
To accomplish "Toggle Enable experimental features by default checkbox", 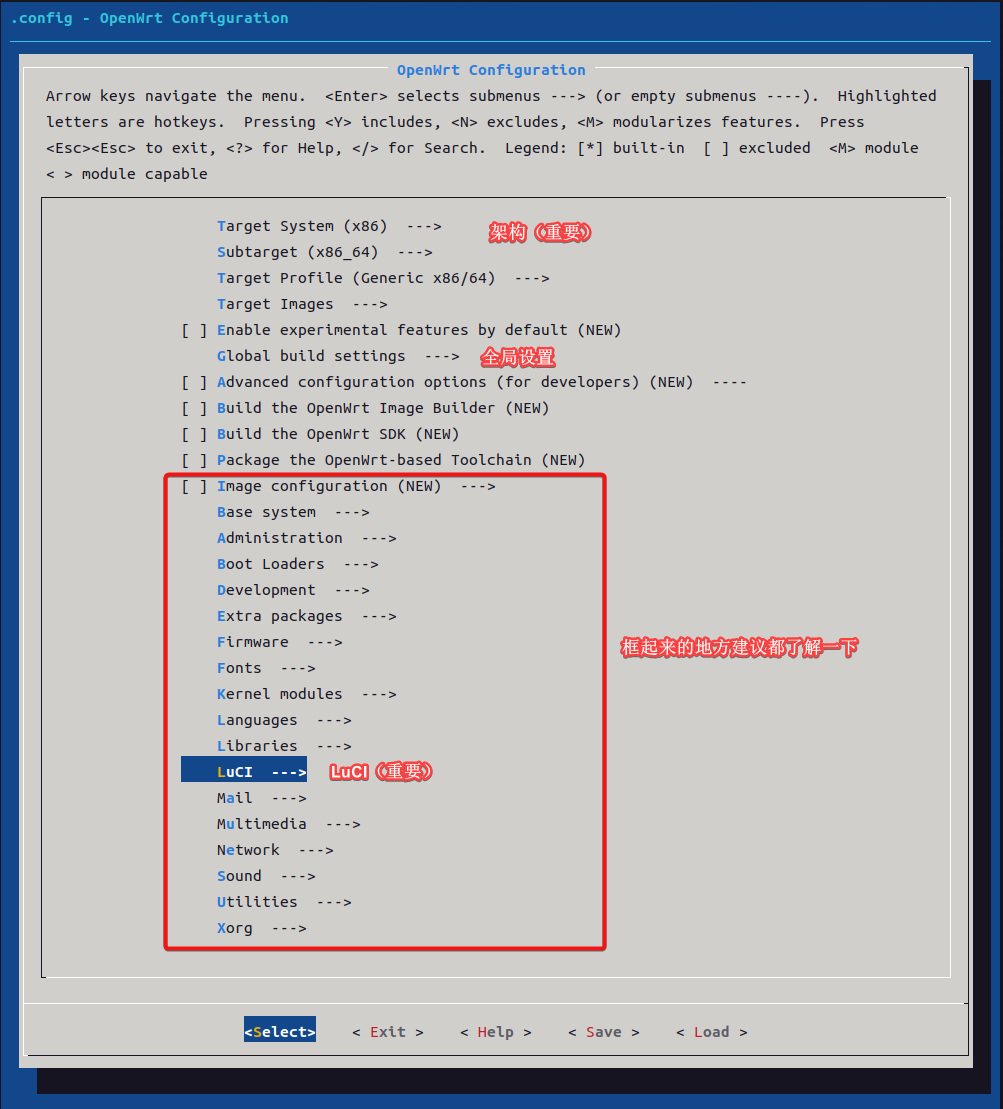I will point(194,330).
